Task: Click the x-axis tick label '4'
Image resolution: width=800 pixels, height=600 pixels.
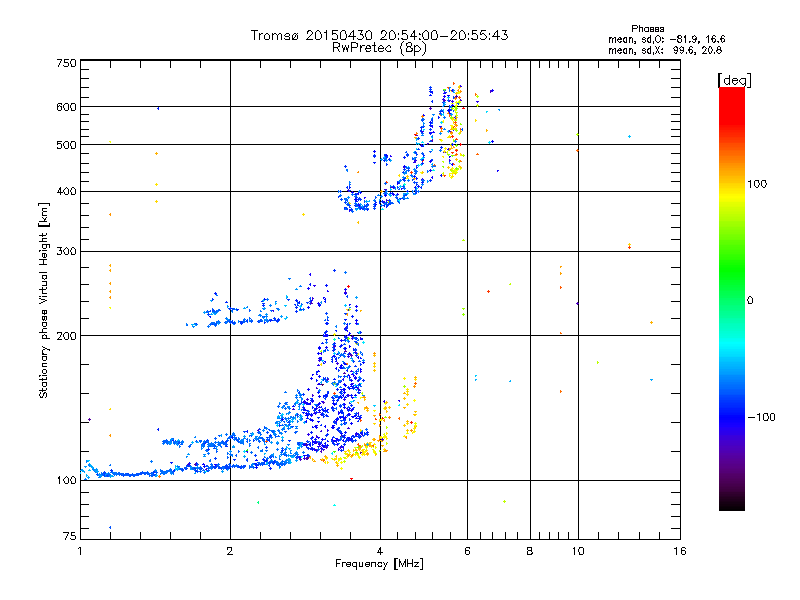Action: (x=380, y=551)
